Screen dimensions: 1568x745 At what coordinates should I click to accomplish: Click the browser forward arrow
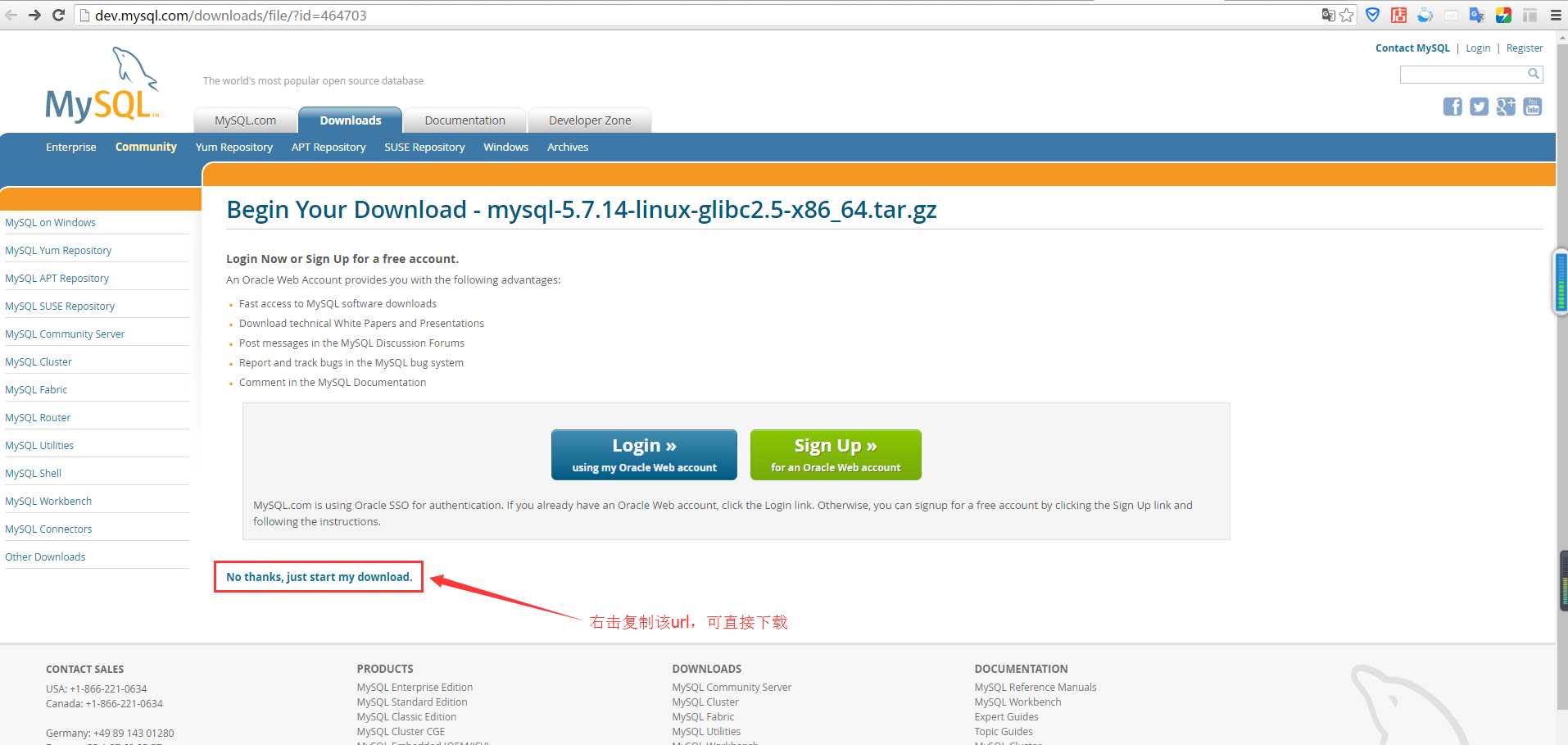[x=34, y=15]
